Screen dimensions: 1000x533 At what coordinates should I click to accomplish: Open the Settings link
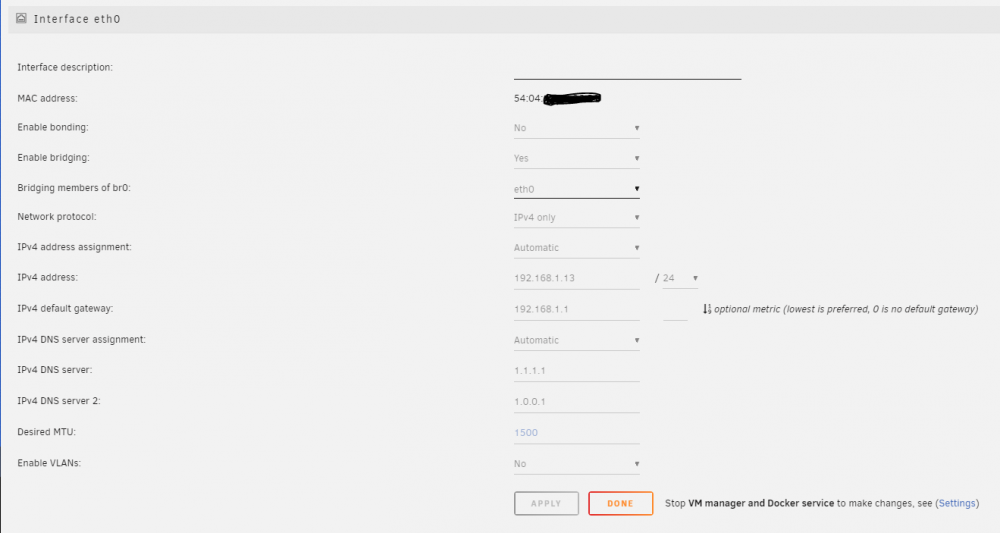(957, 504)
